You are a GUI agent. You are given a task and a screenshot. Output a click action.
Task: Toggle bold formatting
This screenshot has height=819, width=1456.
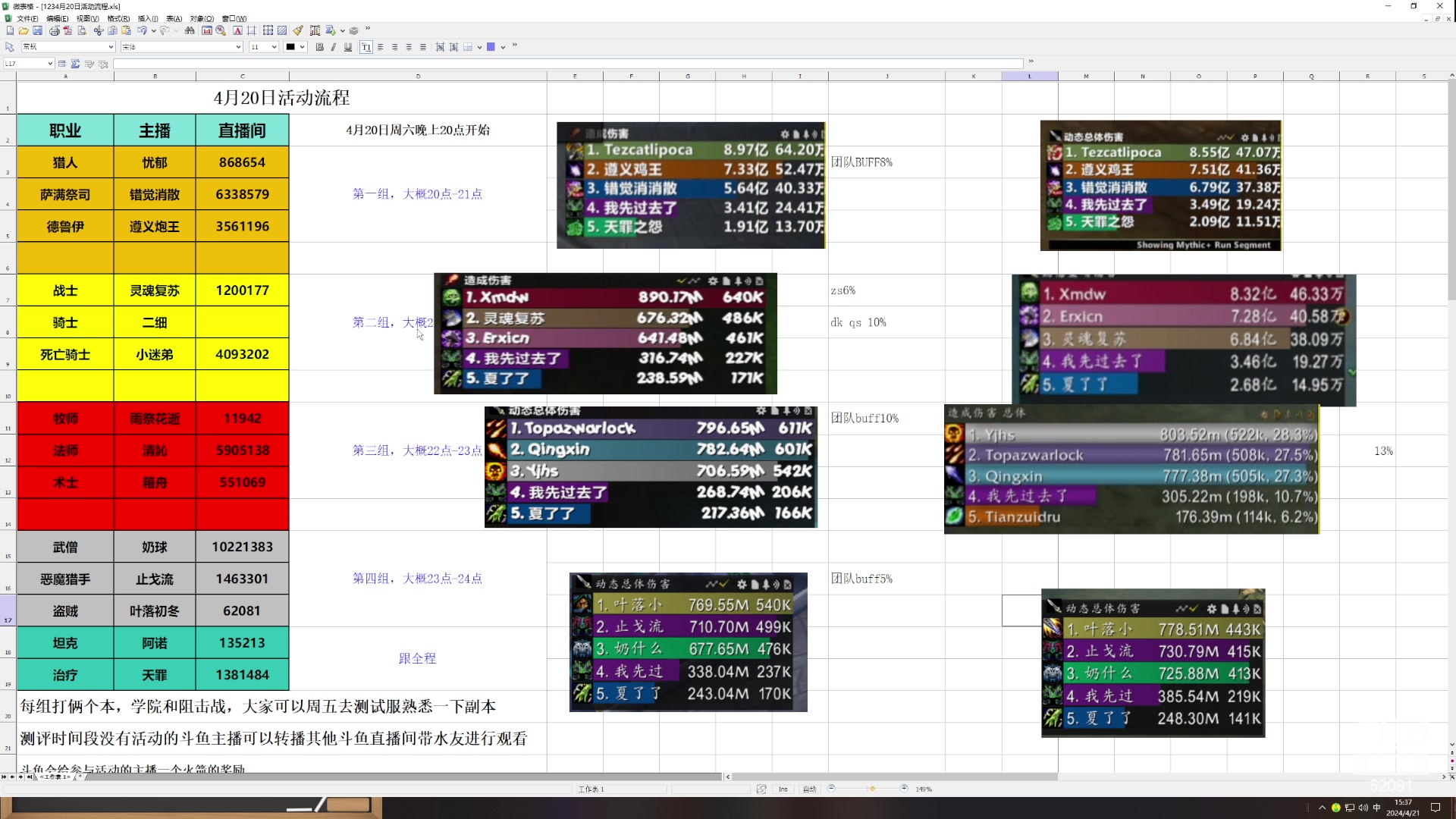tap(320, 46)
